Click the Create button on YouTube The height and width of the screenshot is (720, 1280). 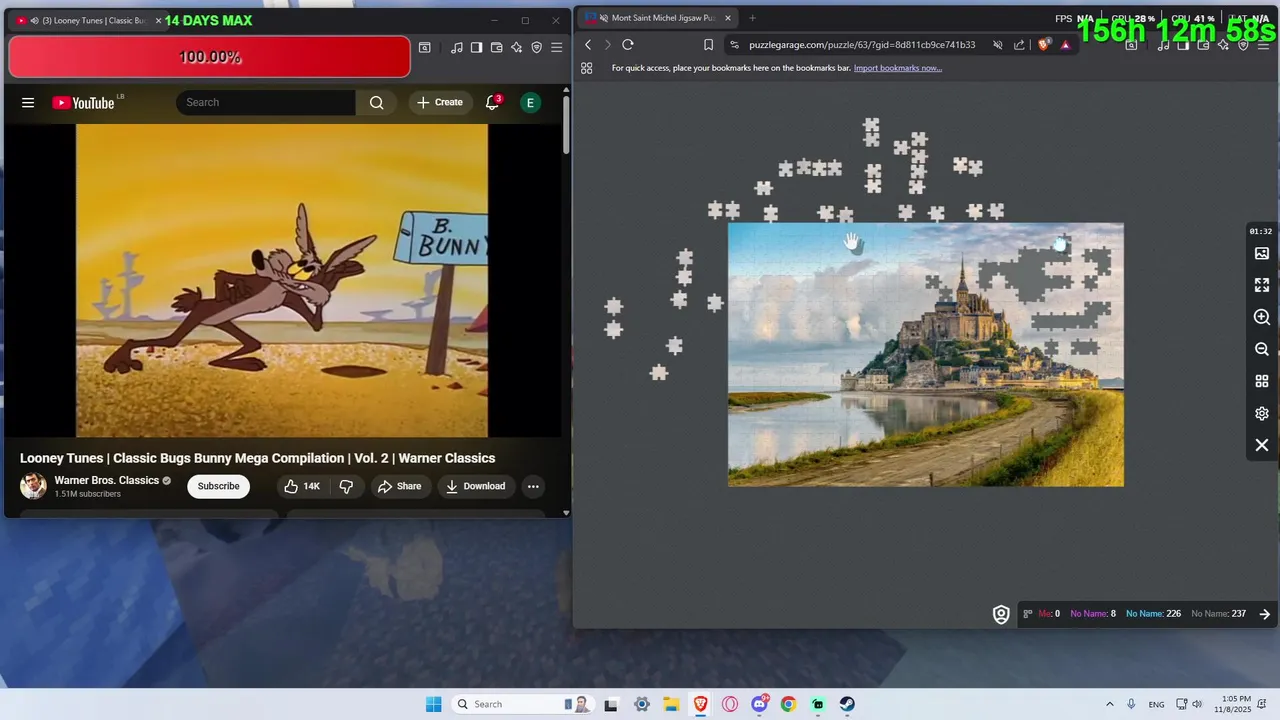click(x=440, y=102)
